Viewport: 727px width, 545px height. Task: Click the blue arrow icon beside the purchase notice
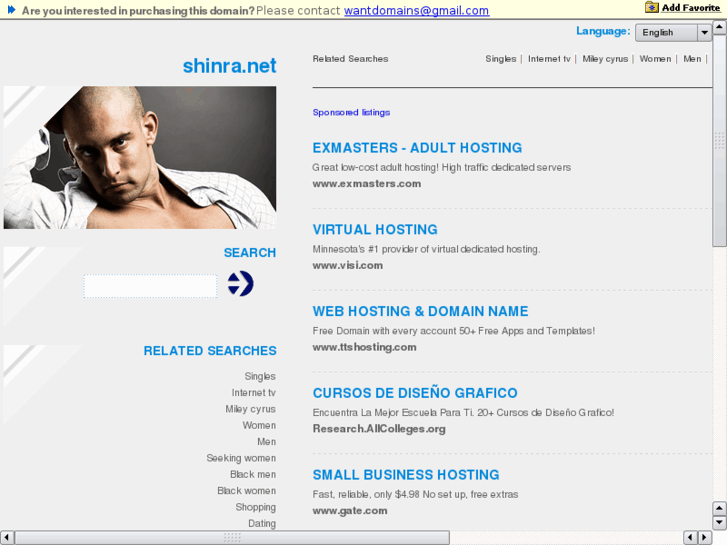[x=12, y=10]
